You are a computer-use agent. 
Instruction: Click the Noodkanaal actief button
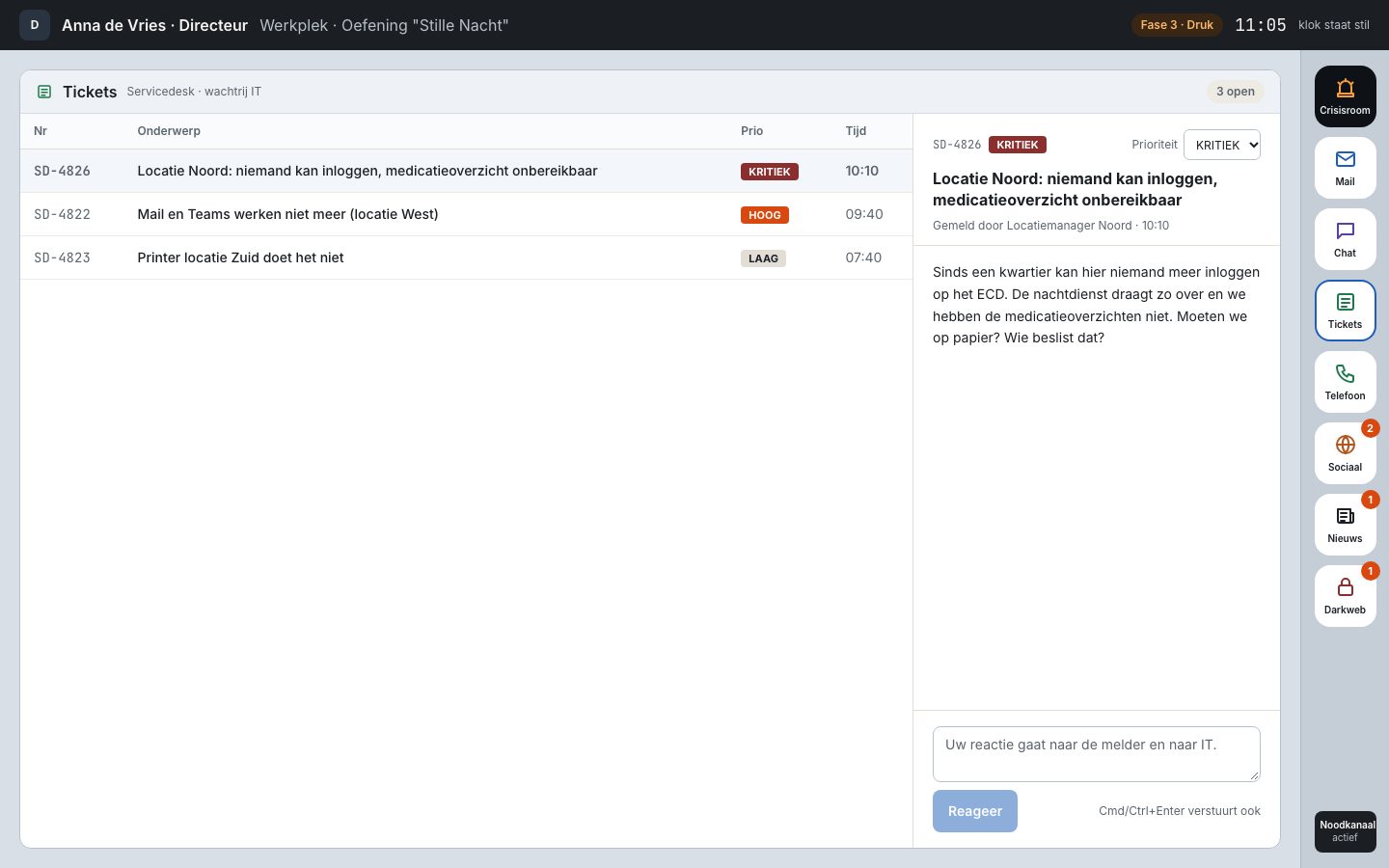(x=1346, y=831)
